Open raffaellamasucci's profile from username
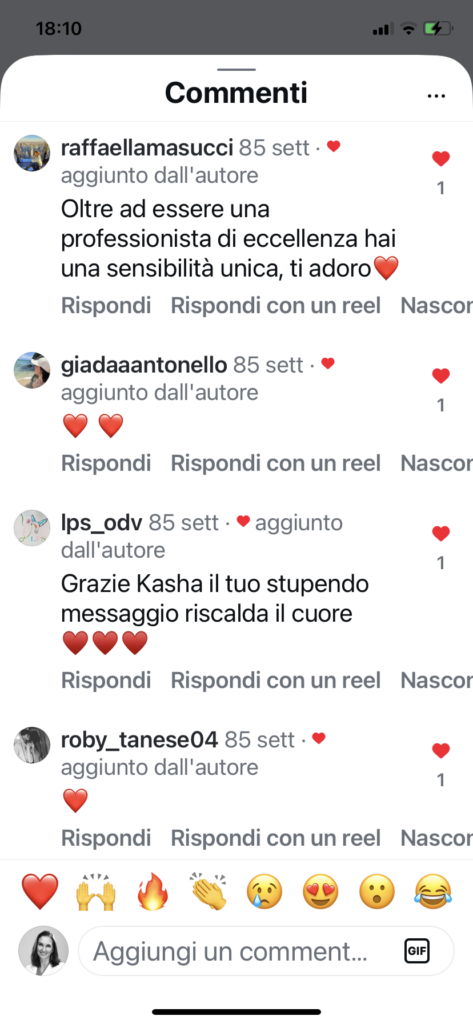This screenshot has height=1024, width=473. pyautogui.click(x=147, y=148)
